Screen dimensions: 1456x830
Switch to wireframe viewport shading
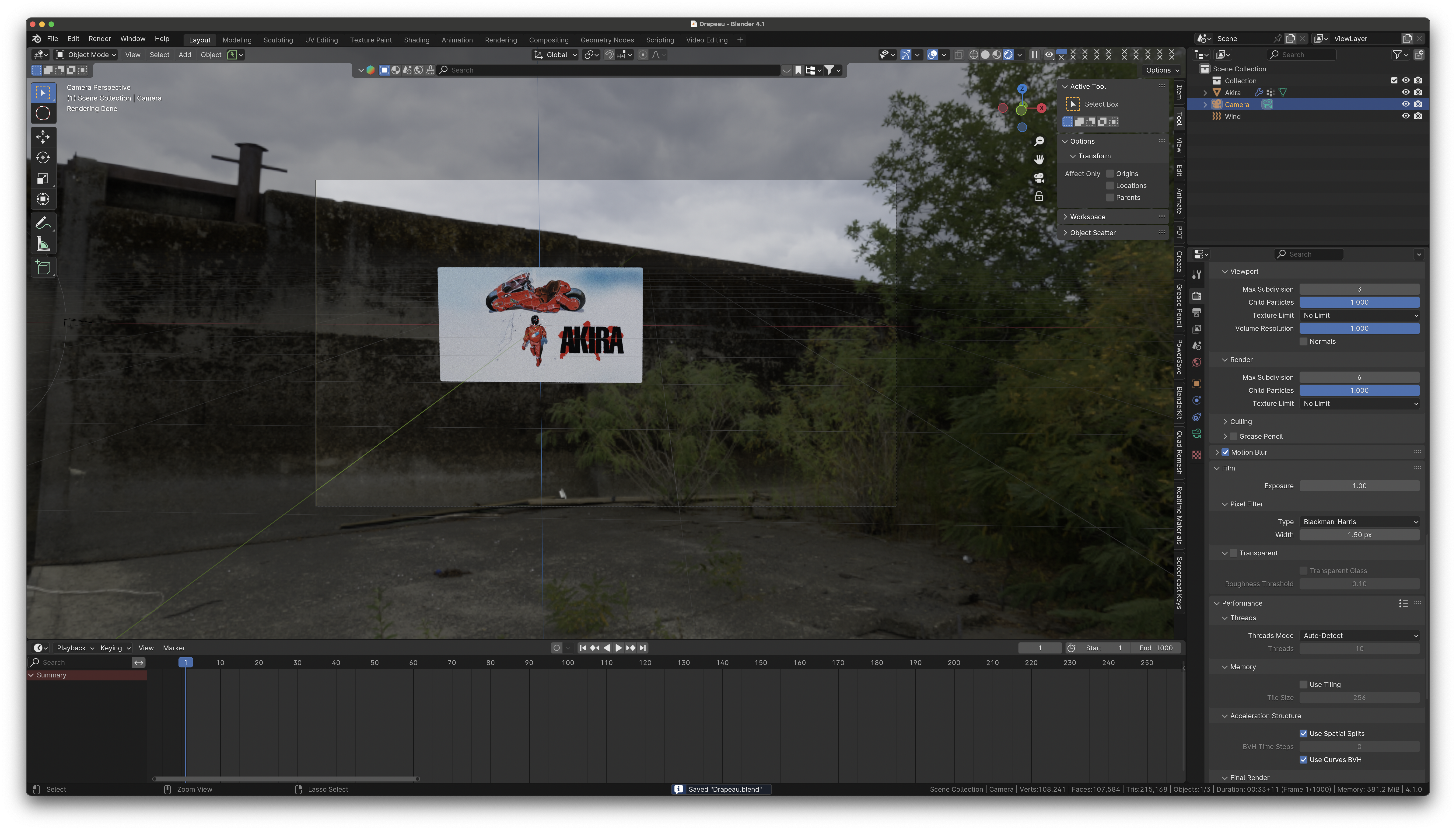click(974, 55)
